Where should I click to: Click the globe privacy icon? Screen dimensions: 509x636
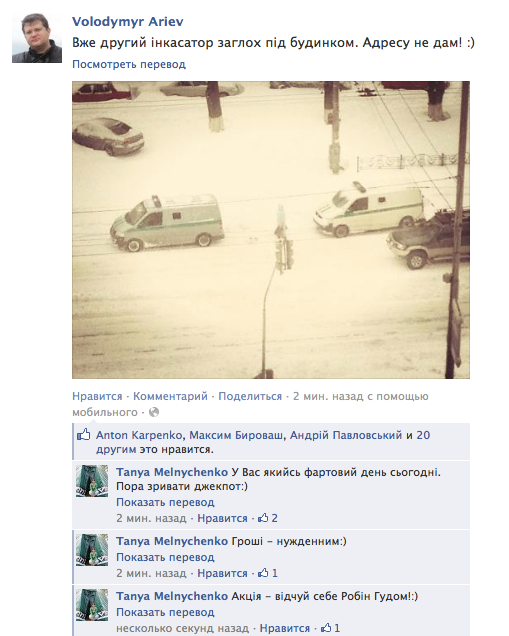[154, 412]
